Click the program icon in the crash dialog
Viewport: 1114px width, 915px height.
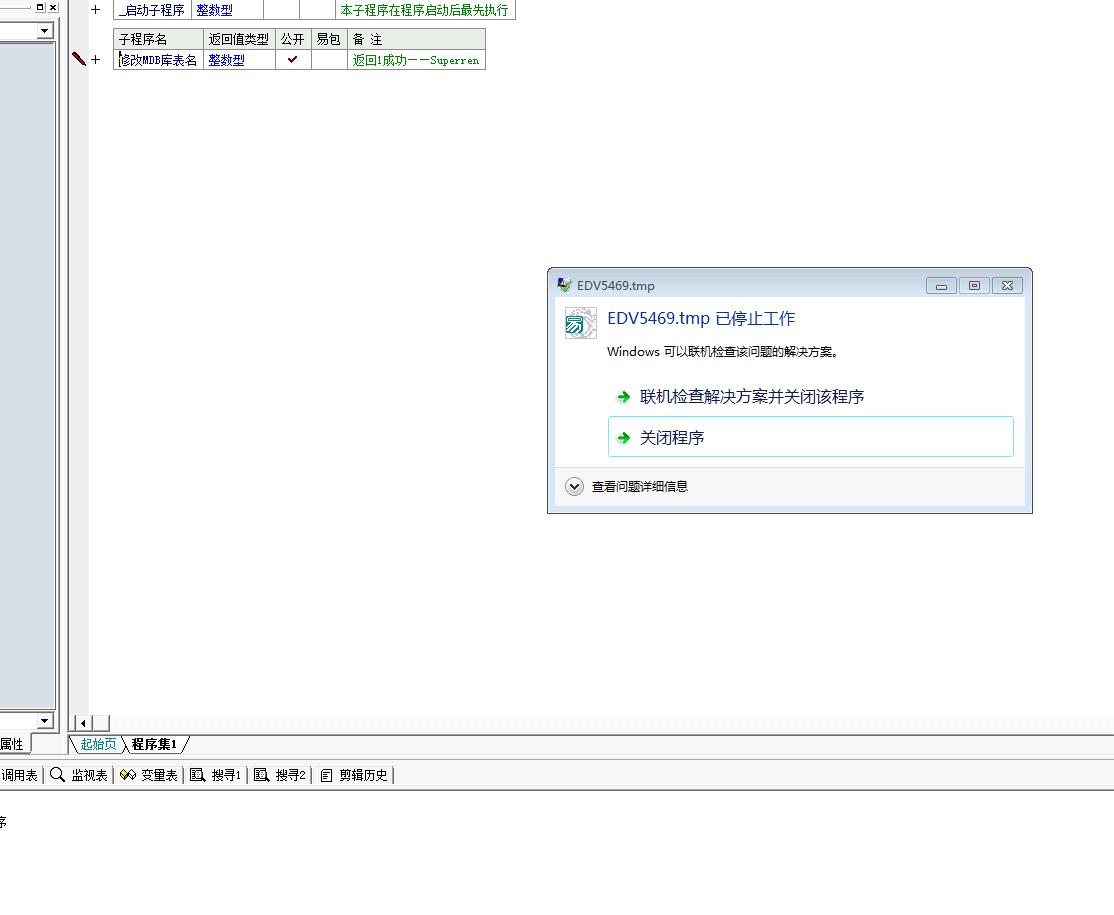click(x=580, y=323)
